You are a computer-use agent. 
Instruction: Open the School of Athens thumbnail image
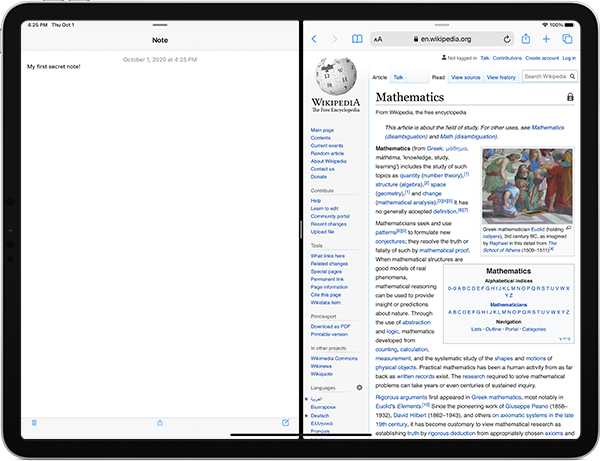coord(527,186)
